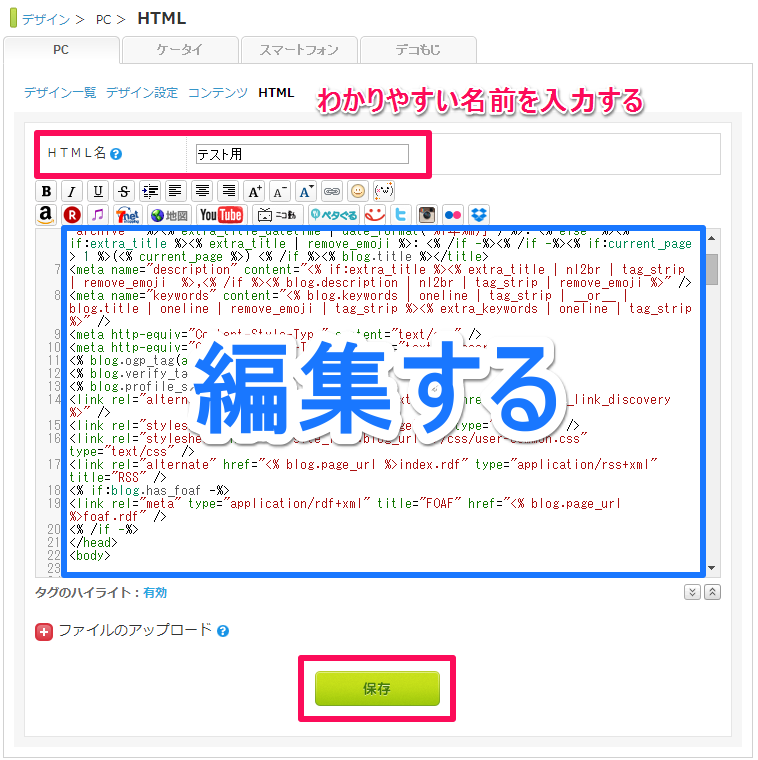This screenshot has height=760, width=758.
Task: Insert a Flickr photo
Action: tap(453, 215)
